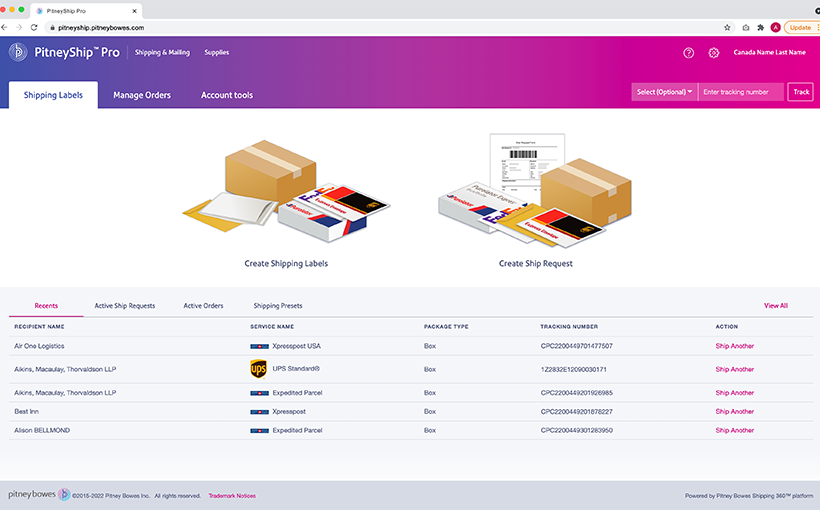Click the Create Ship Request illustration

pyautogui.click(x=534, y=191)
